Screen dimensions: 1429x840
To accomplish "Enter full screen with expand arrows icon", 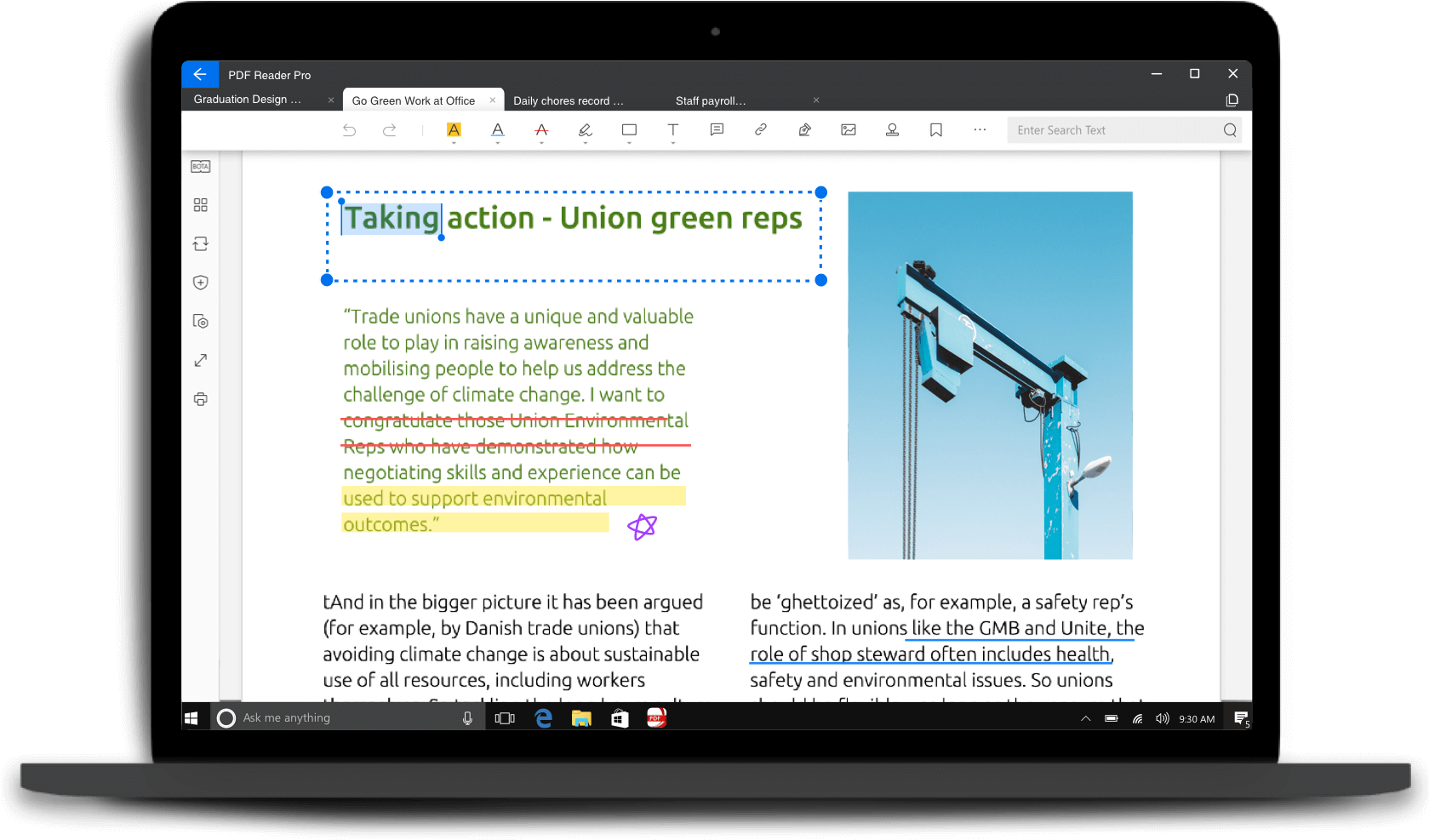I will click(x=201, y=361).
